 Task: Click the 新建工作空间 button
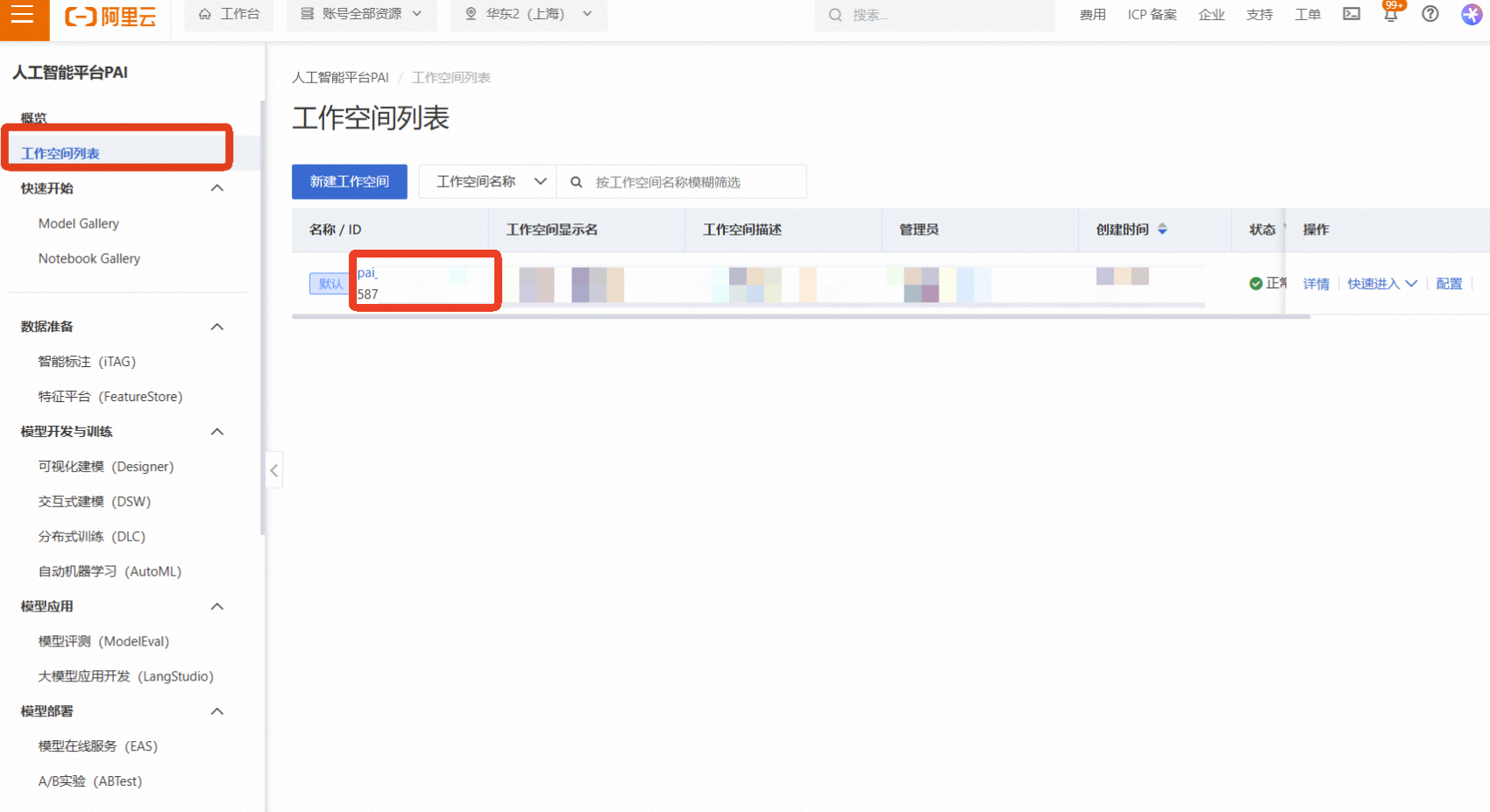(350, 181)
